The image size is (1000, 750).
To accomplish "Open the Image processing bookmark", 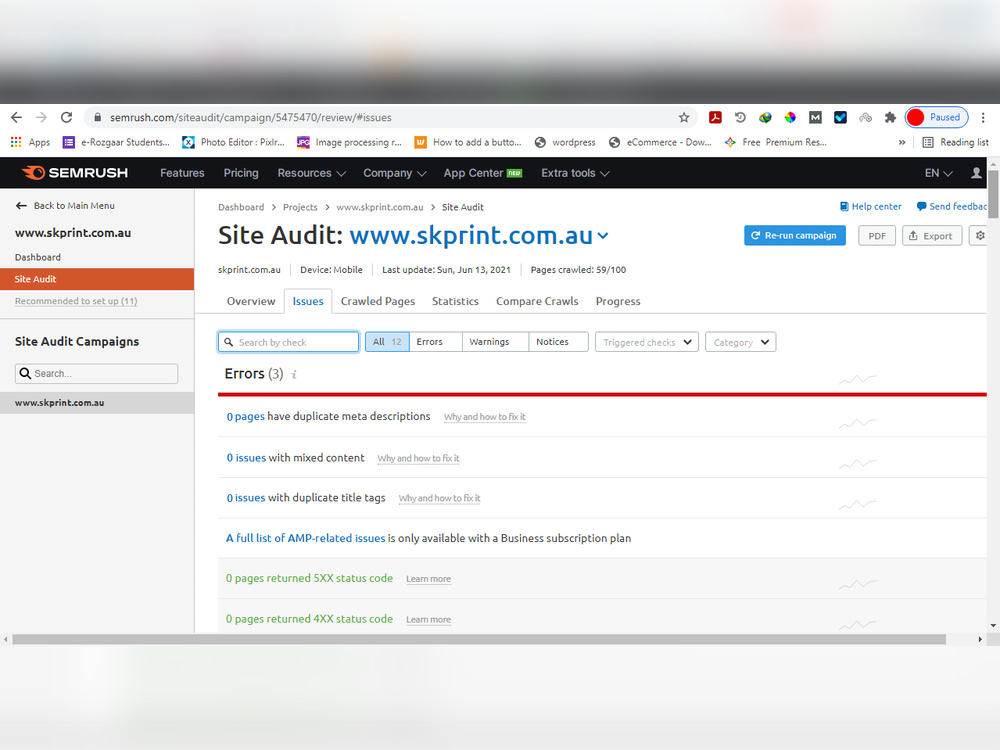I will (349, 142).
